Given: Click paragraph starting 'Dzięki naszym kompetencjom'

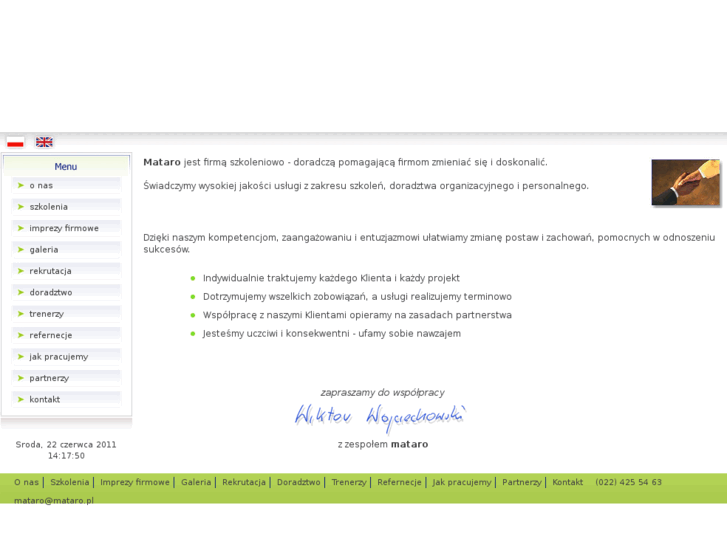Looking at the screenshot, I should [429, 243].
